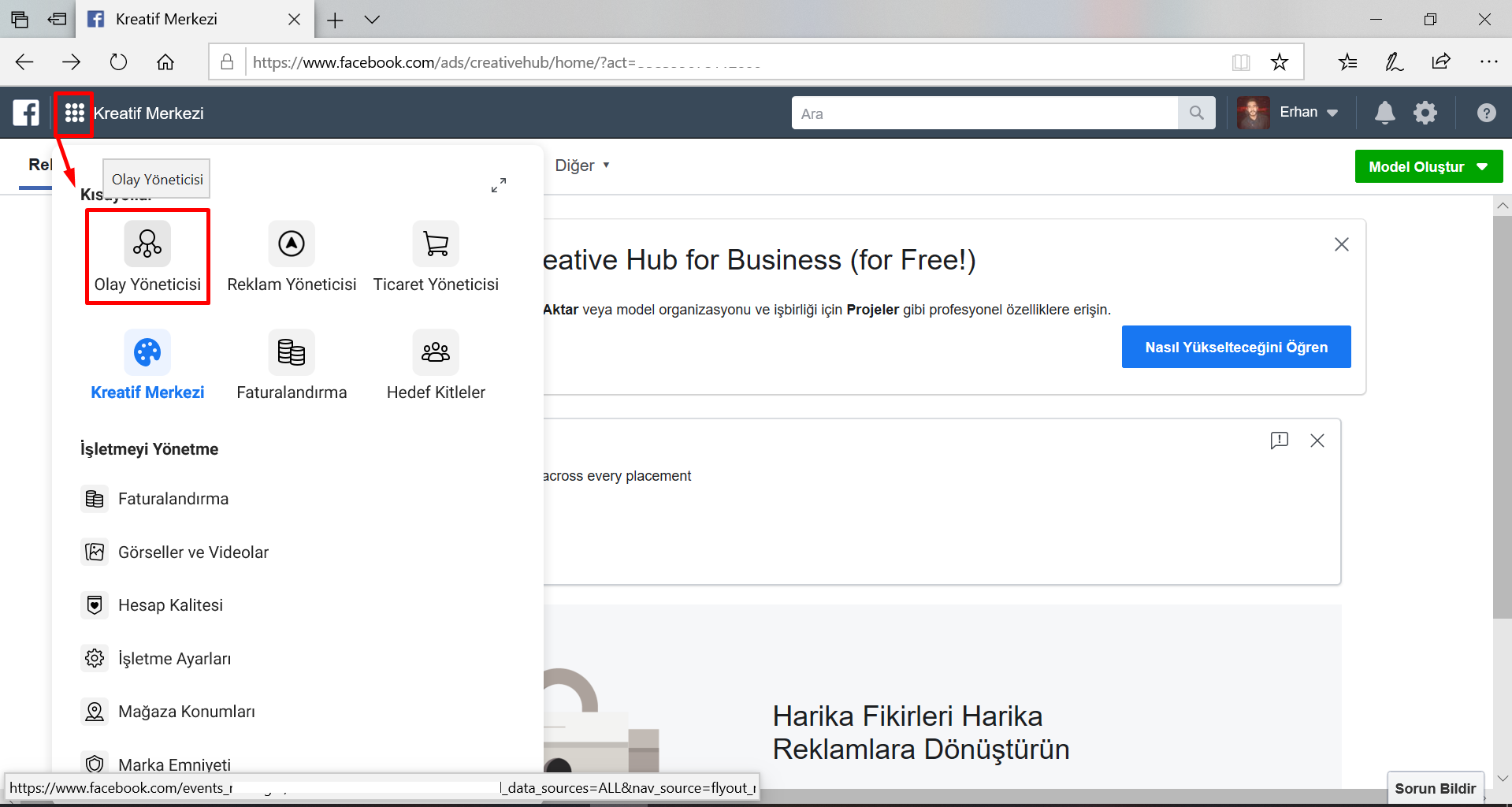Click Erhan's profile picture

point(1253,113)
